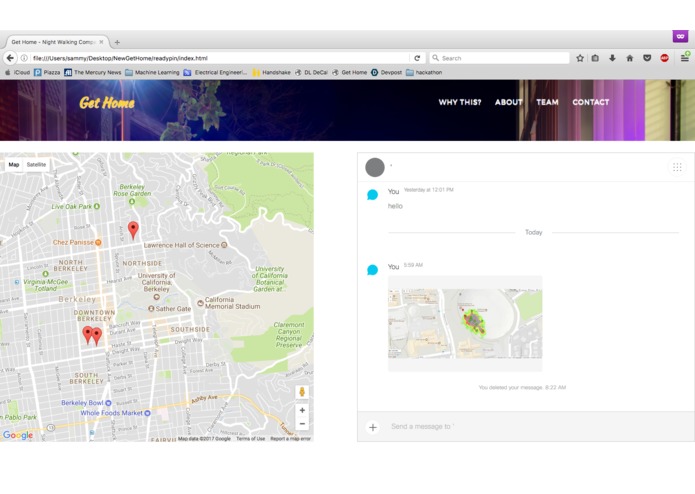The width and height of the screenshot is (695, 494).
Task: Open the browser hamburger menu
Action: pyautogui.click(x=685, y=58)
